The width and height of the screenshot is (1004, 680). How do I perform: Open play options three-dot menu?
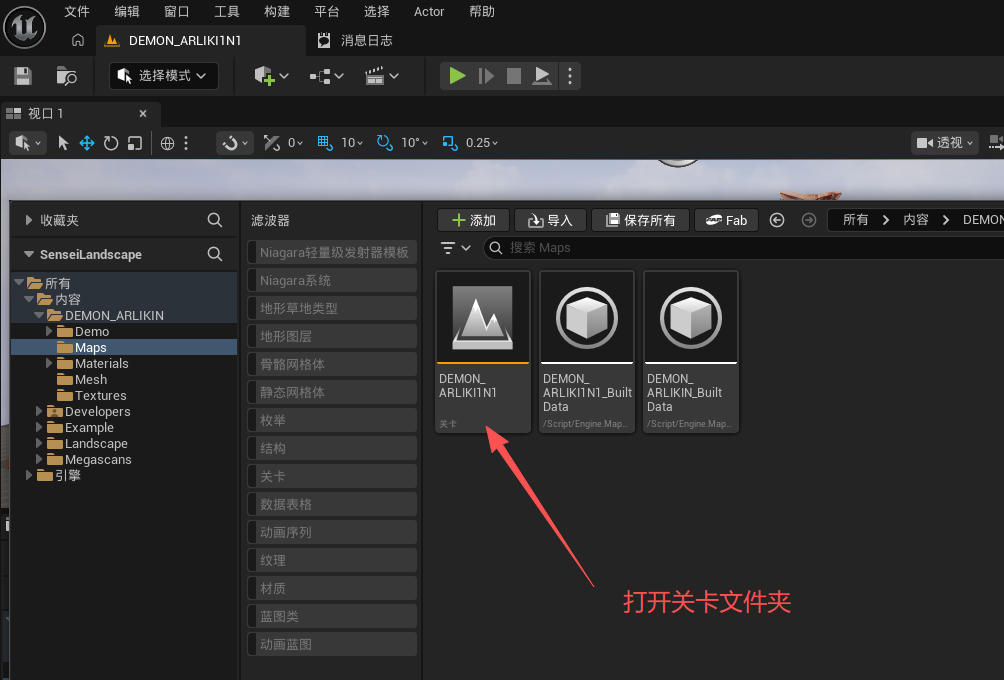pos(570,76)
